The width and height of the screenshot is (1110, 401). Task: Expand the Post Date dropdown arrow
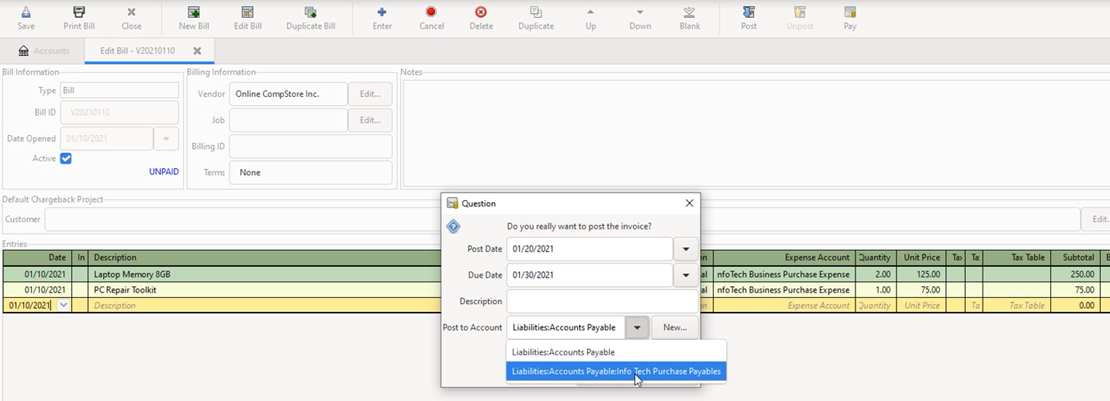pos(686,248)
